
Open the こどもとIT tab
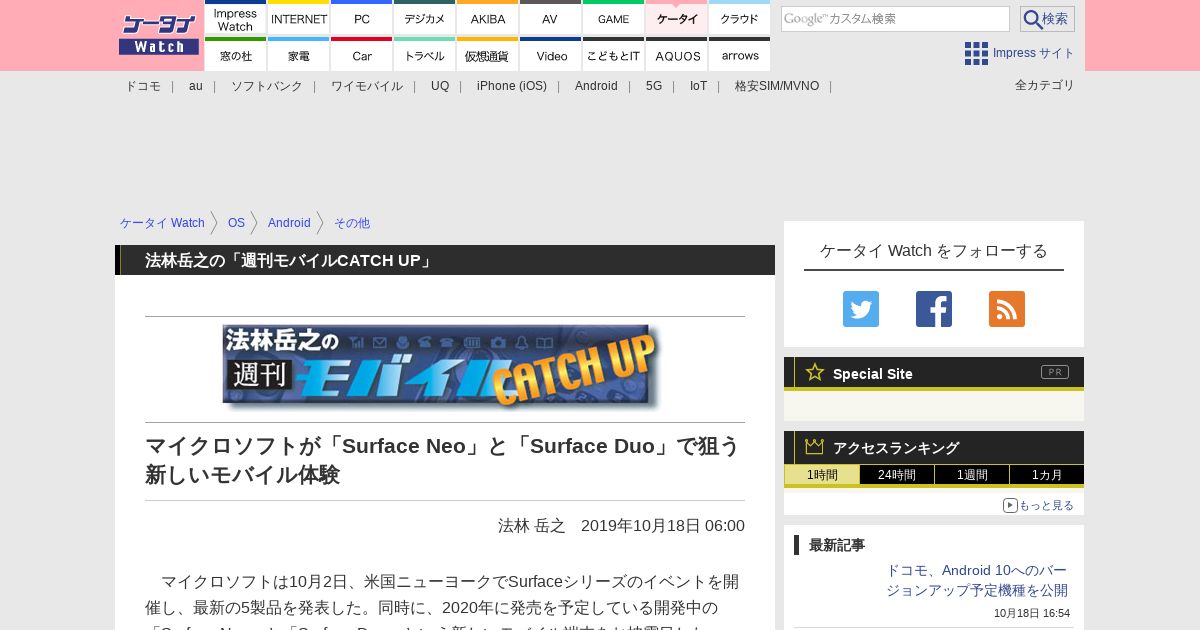click(614, 54)
